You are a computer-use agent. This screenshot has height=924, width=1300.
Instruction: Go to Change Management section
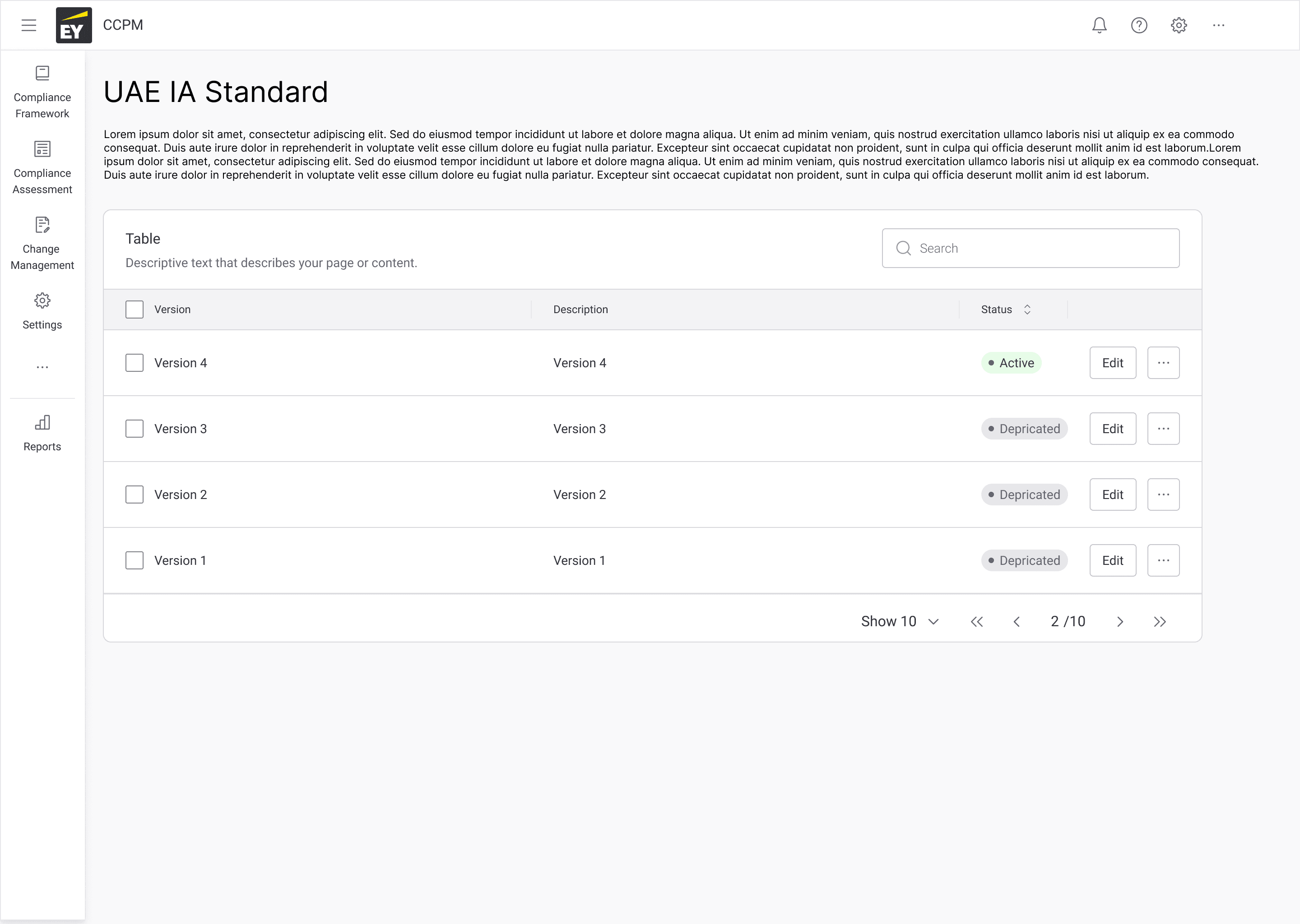[42, 244]
